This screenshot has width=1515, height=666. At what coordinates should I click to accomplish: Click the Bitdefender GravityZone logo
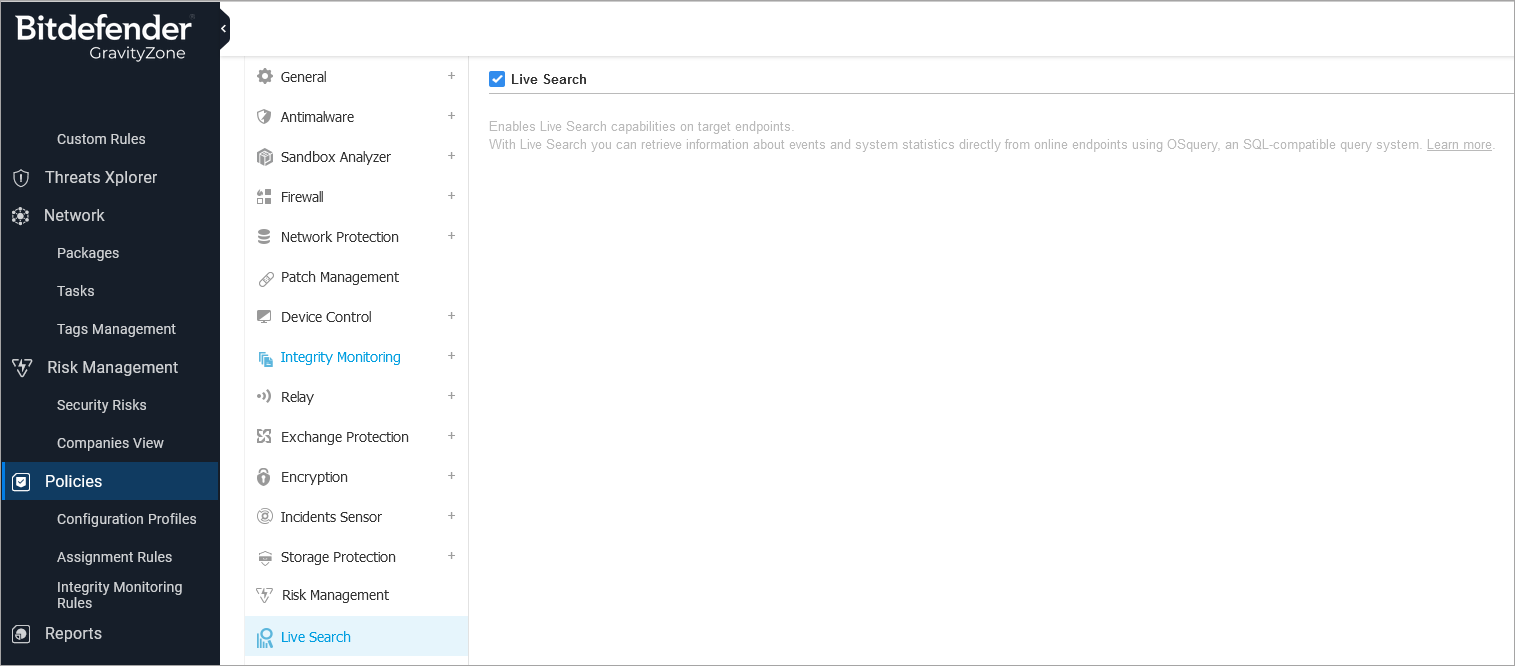pos(103,37)
